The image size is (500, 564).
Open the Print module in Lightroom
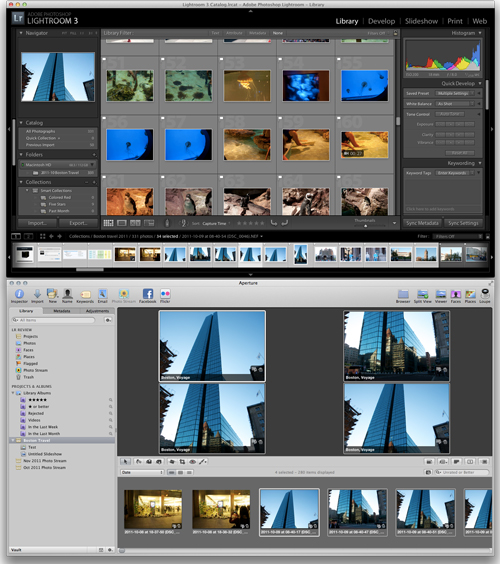[455, 21]
